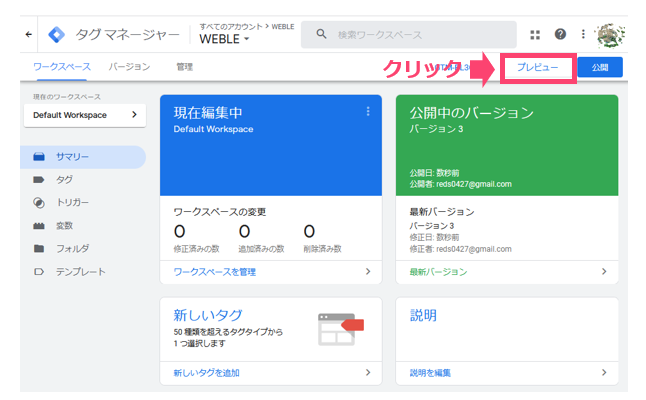Click chevron beside 最新バージョン link

point(604,271)
